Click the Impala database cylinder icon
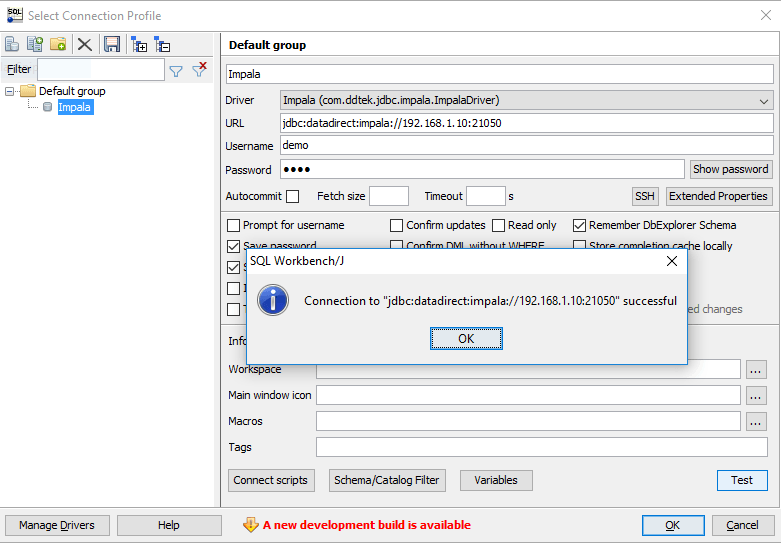The image size is (781, 543). click(x=47, y=107)
